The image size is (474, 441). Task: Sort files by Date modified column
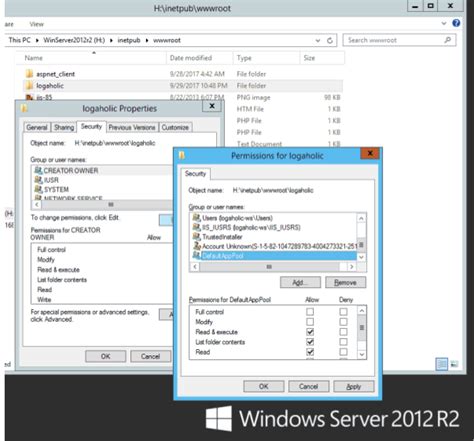tap(199, 58)
